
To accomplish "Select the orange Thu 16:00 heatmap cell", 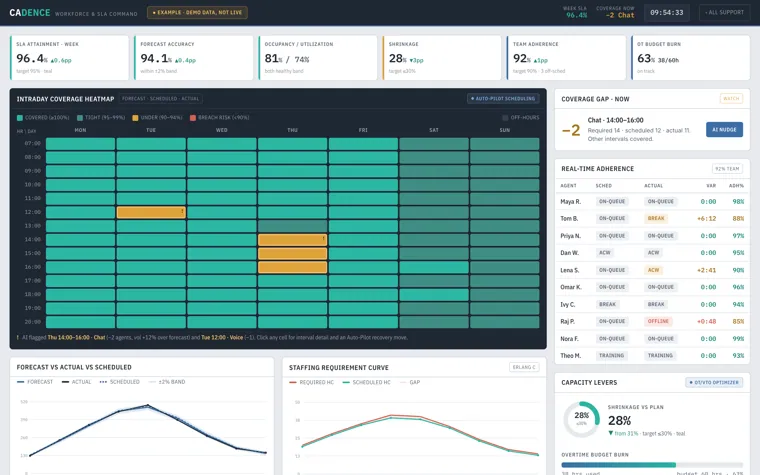I will click(292, 267).
